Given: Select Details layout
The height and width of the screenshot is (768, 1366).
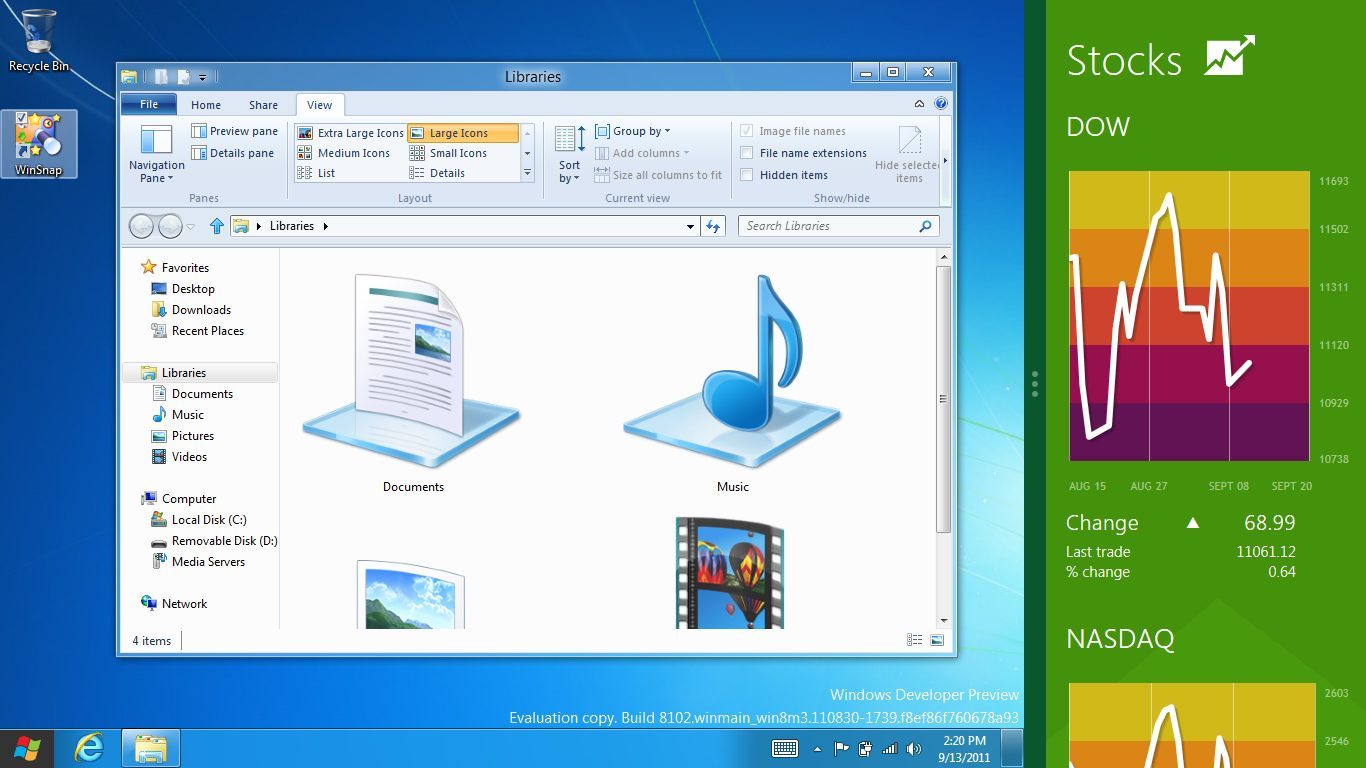Looking at the screenshot, I should 437,173.
